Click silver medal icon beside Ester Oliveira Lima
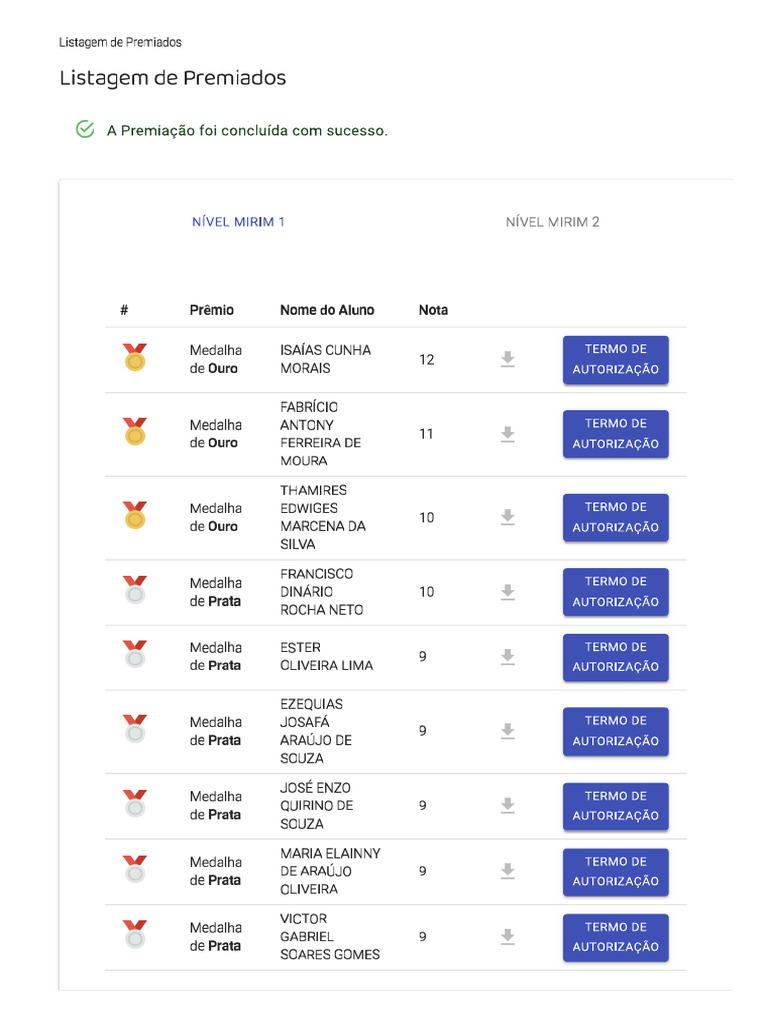768x1024 pixels. coord(135,655)
